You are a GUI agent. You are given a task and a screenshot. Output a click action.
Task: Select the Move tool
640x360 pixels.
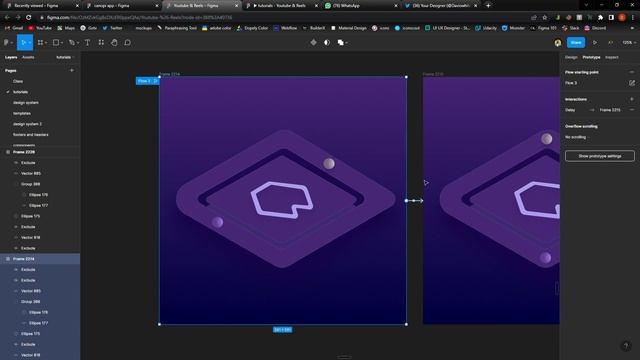point(23,42)
